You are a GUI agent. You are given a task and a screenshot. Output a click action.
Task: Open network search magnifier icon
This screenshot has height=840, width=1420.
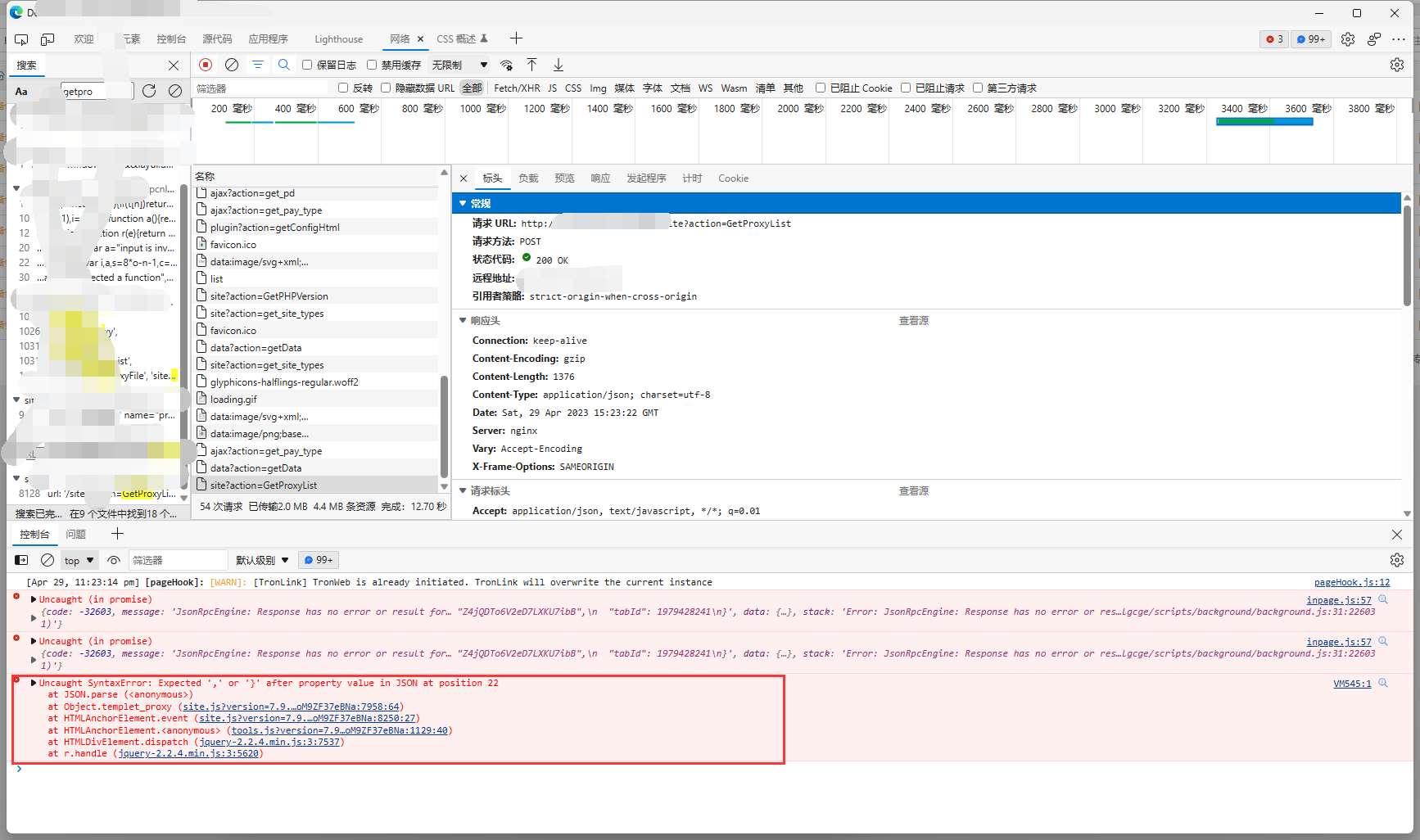point(284,65)
